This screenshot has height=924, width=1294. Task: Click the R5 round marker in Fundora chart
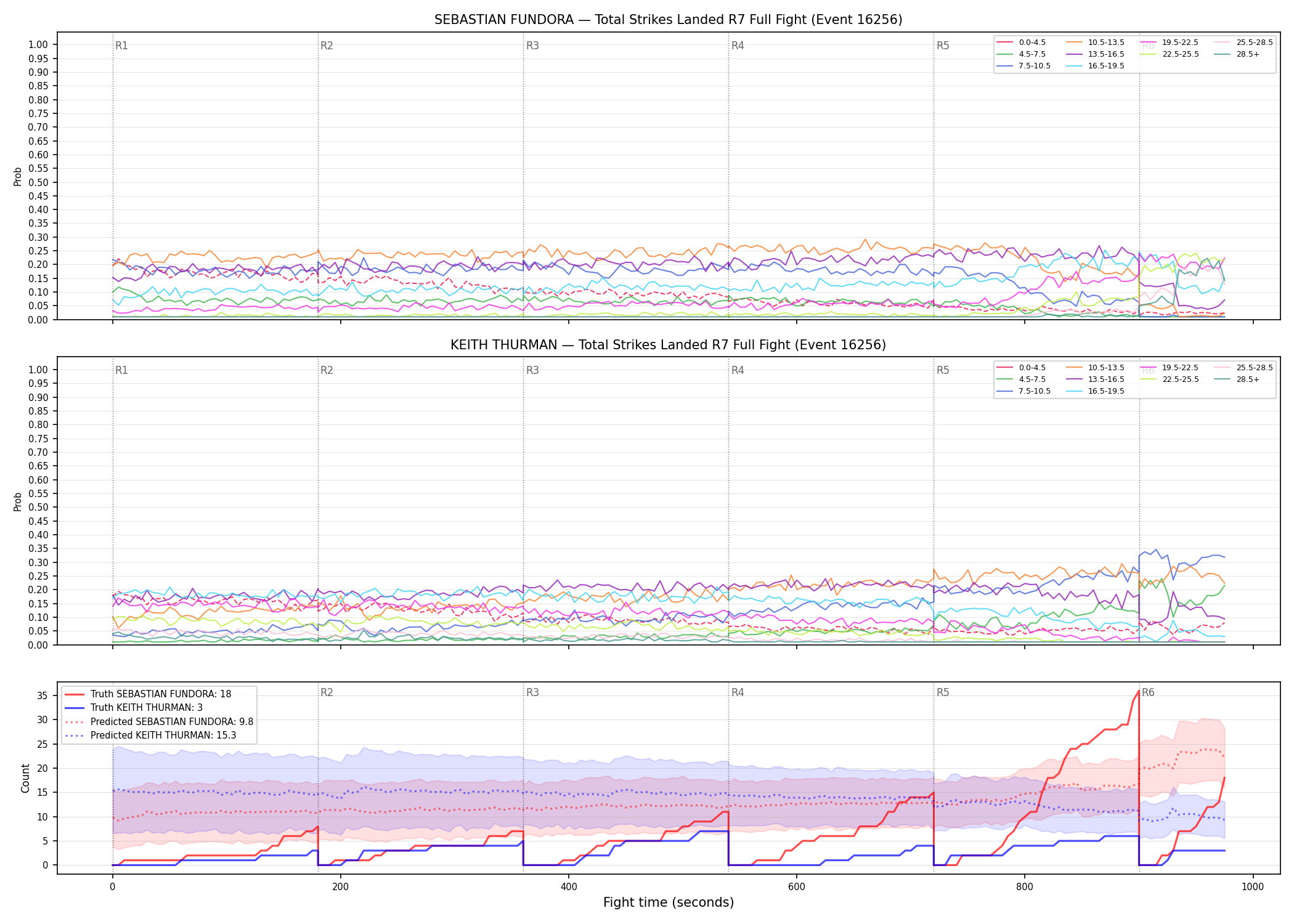pyautogui.click(x=943, y=46)
